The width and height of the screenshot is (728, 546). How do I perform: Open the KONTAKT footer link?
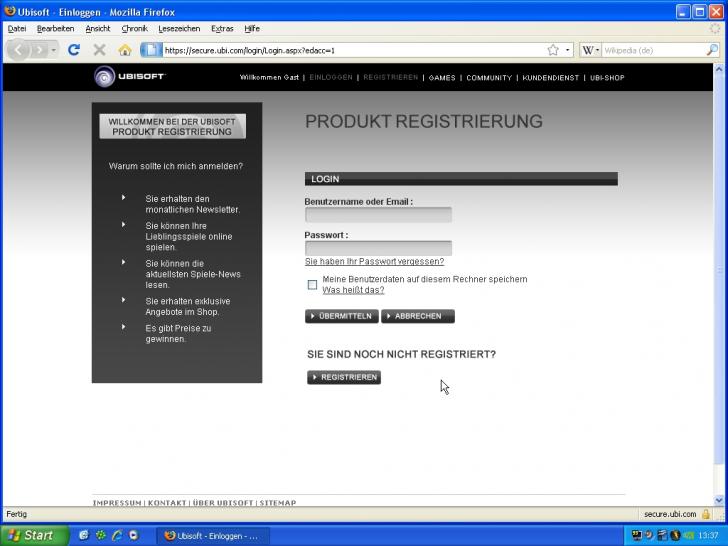click(x=167, y=503)
